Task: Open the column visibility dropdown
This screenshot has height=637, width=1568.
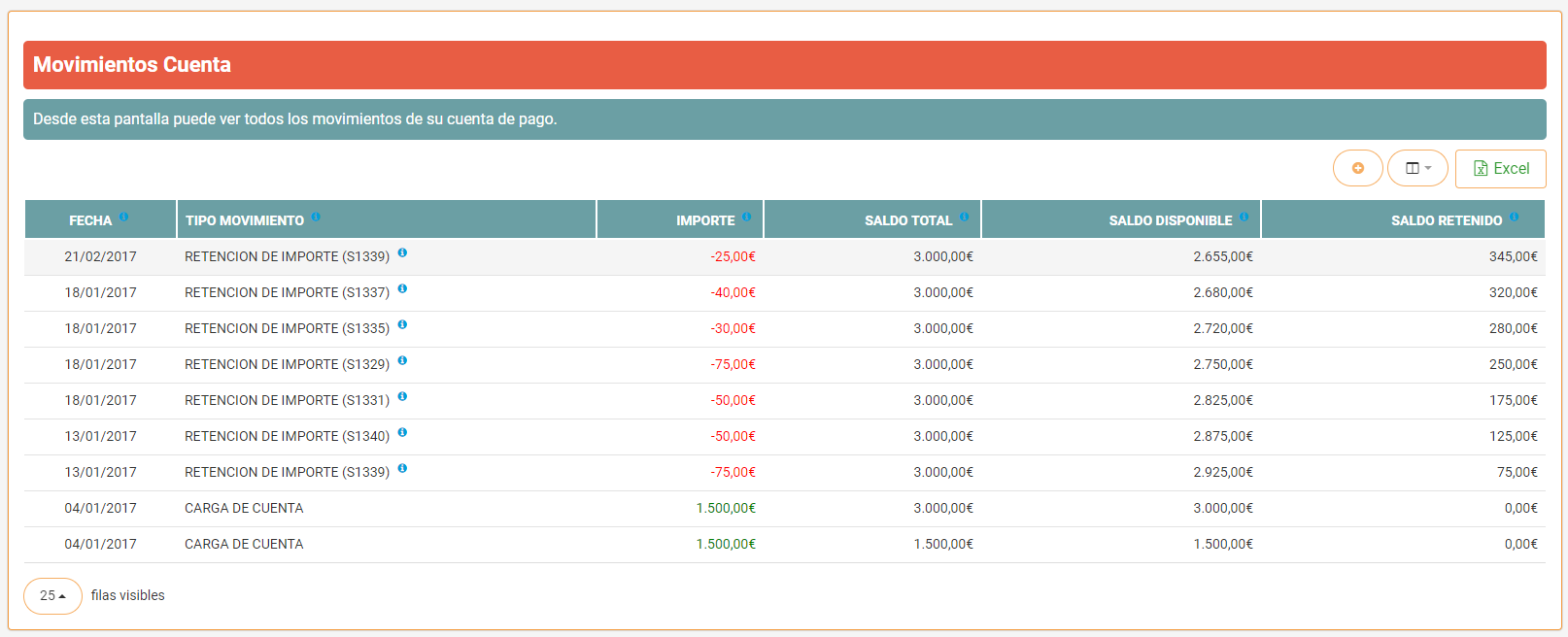Action: click(x=1417, y=168)
